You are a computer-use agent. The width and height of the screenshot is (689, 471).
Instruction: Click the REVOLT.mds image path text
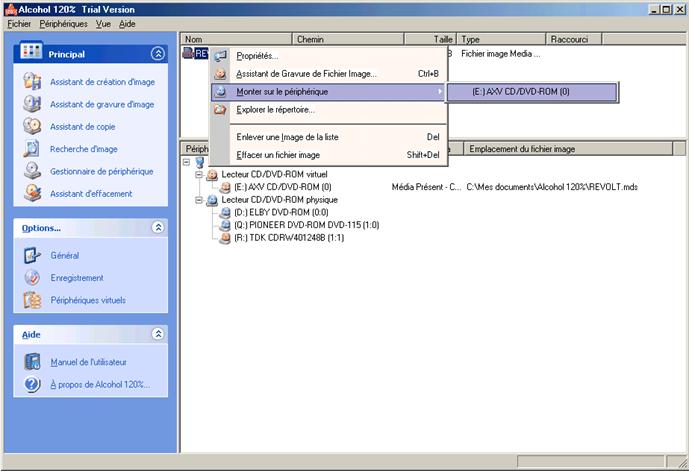pos(552,187)
